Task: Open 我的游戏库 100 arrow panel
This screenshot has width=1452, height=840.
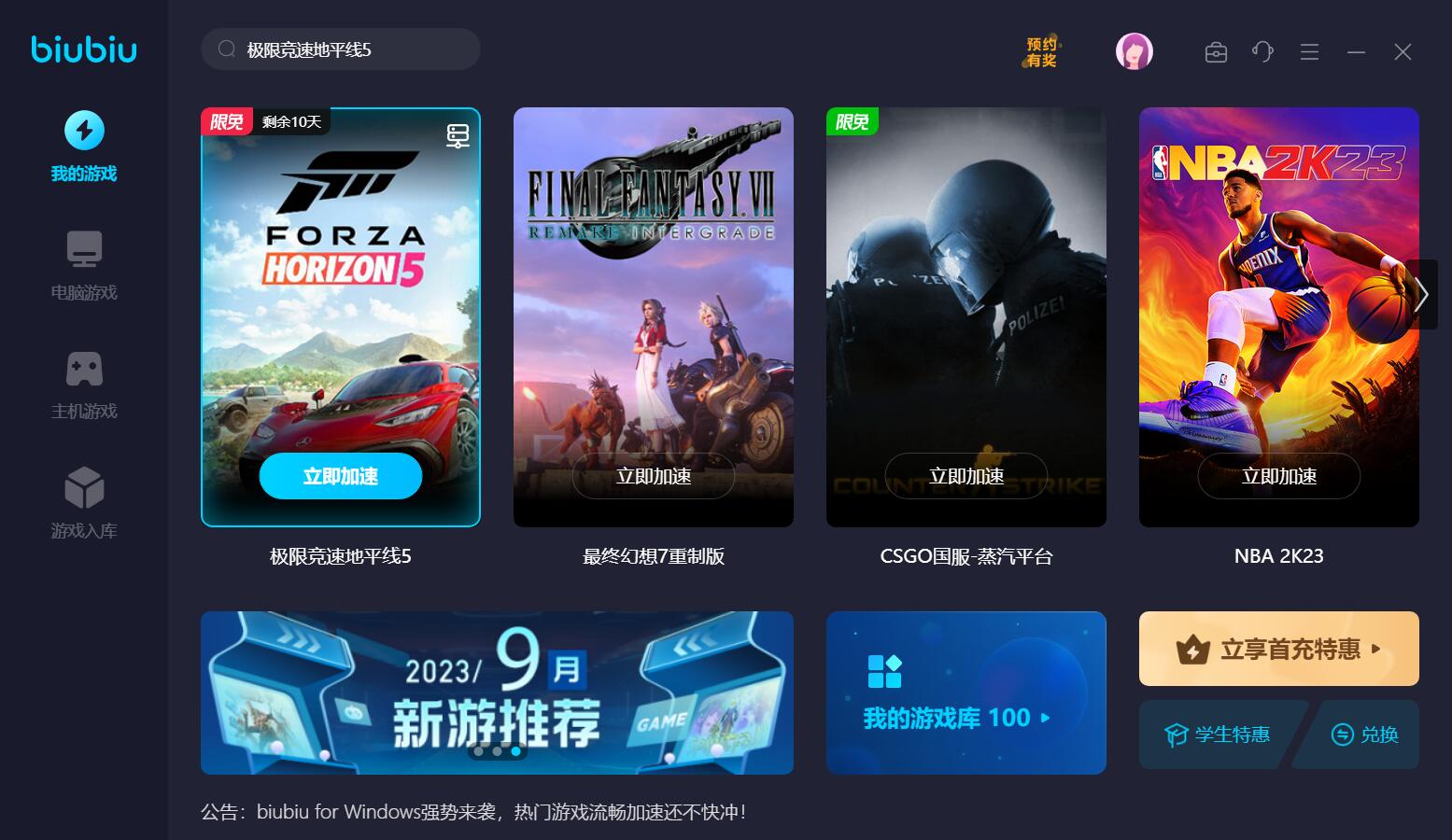Action: (966, 693)
